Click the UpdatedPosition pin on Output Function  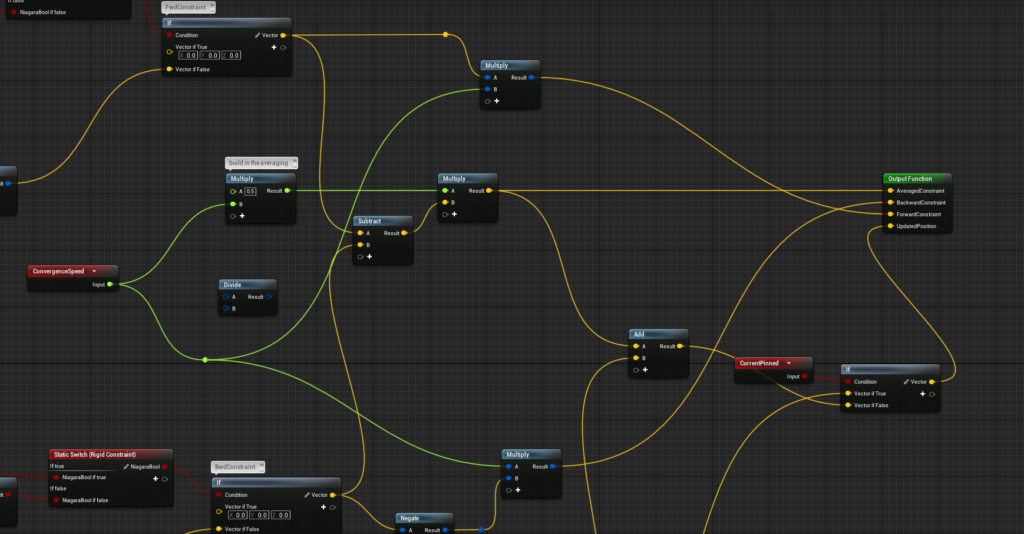[890, 227]
